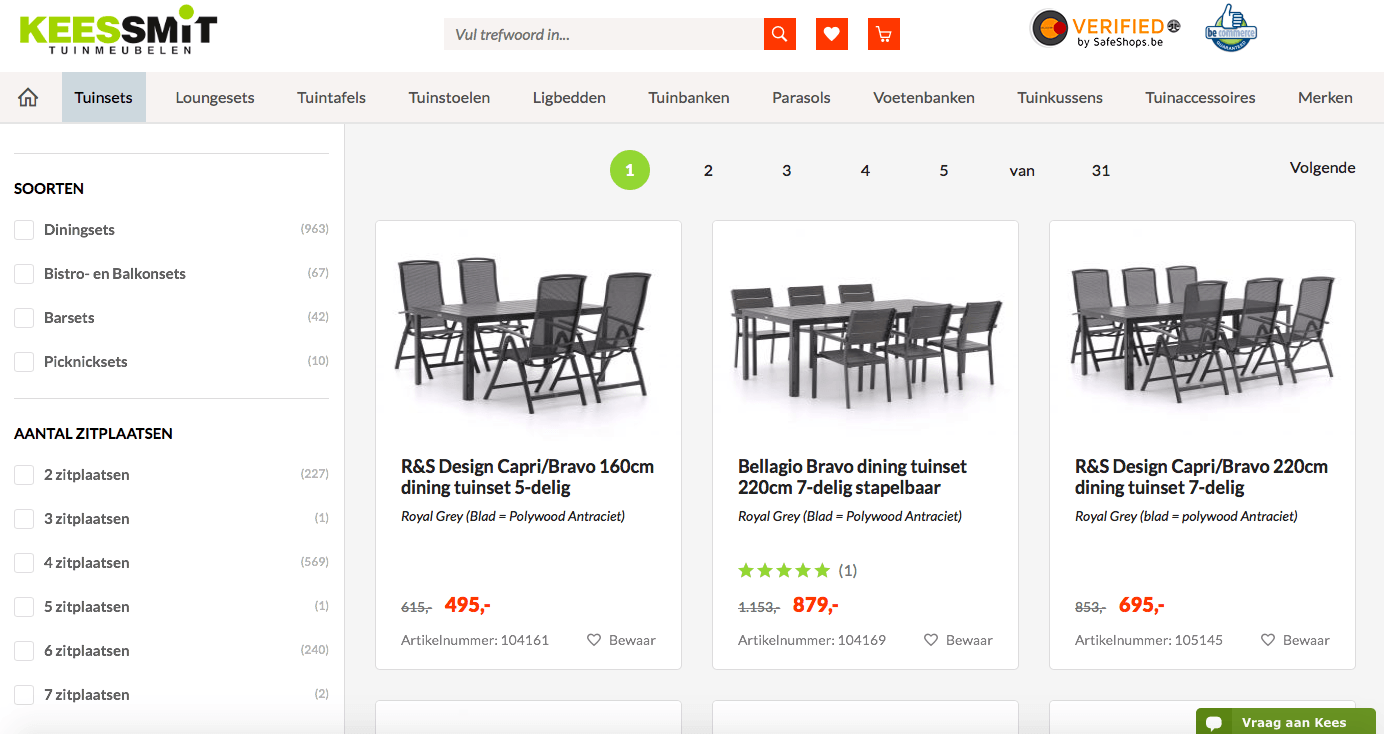The height and width of the screenshot is (734, 1384).
Task: Click the 879,- sale price
Action: [x=815, y=605]
